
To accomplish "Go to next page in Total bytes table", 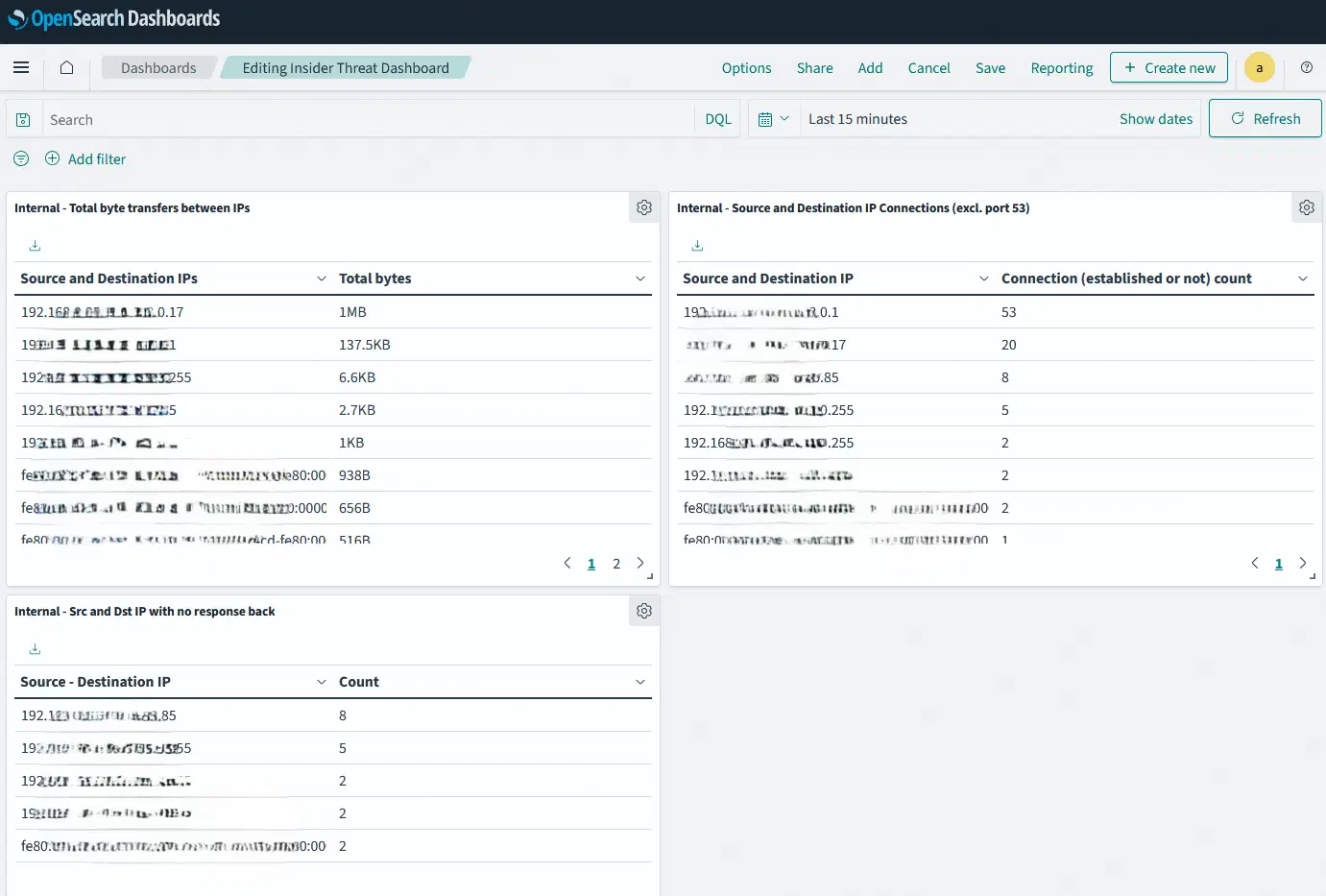I will point(640,563).
